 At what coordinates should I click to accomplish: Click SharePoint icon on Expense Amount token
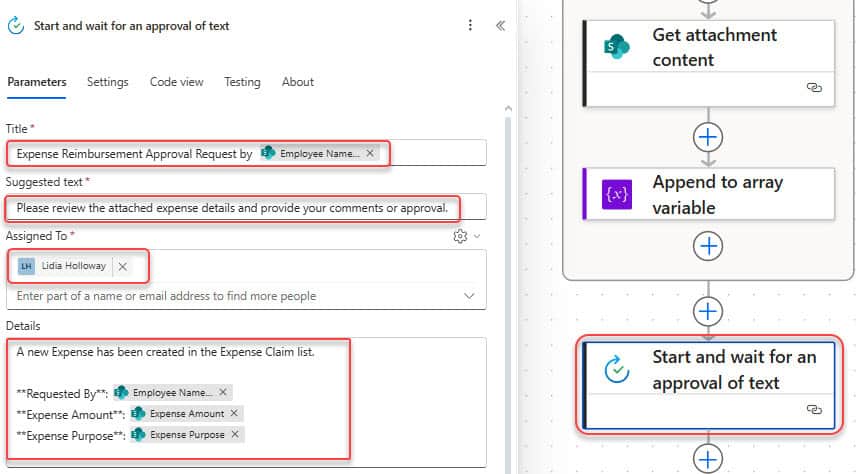[138, 413]
